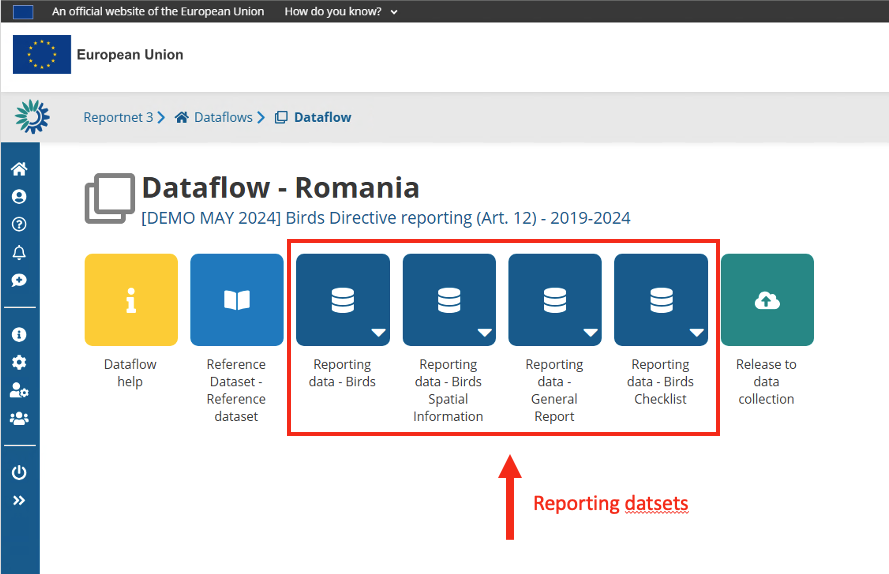The image size is (889, 574).
Task: Expand the 'How do you know?' dropdown
Action: (341, 11)
